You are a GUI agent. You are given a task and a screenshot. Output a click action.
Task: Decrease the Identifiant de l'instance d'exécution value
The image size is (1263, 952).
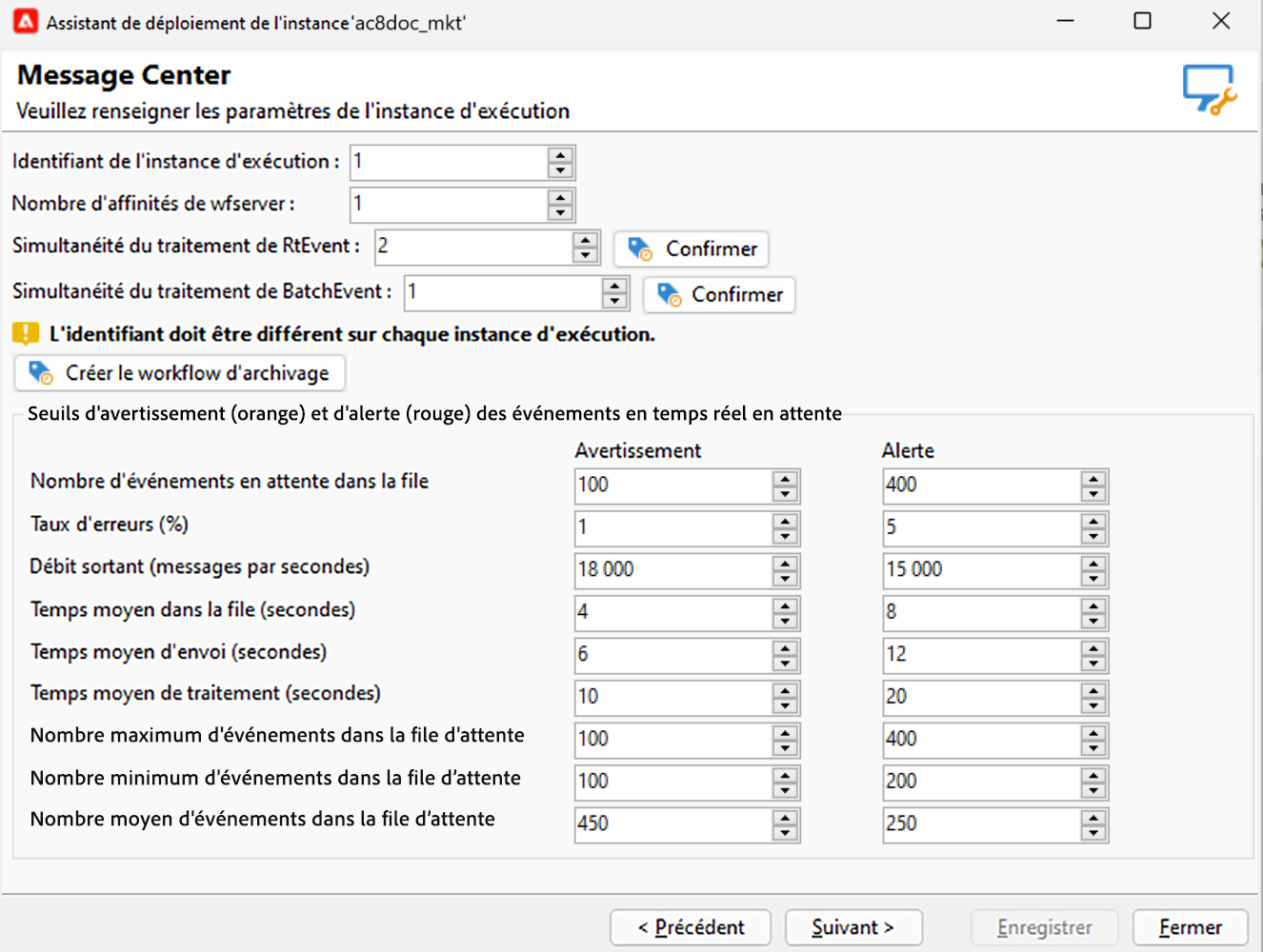pos(561,170)
